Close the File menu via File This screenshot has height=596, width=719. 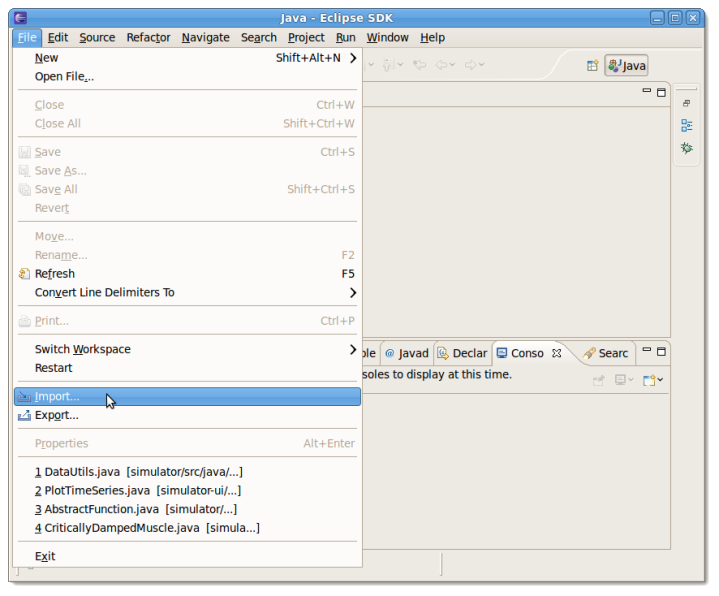[x=27, y=38]
